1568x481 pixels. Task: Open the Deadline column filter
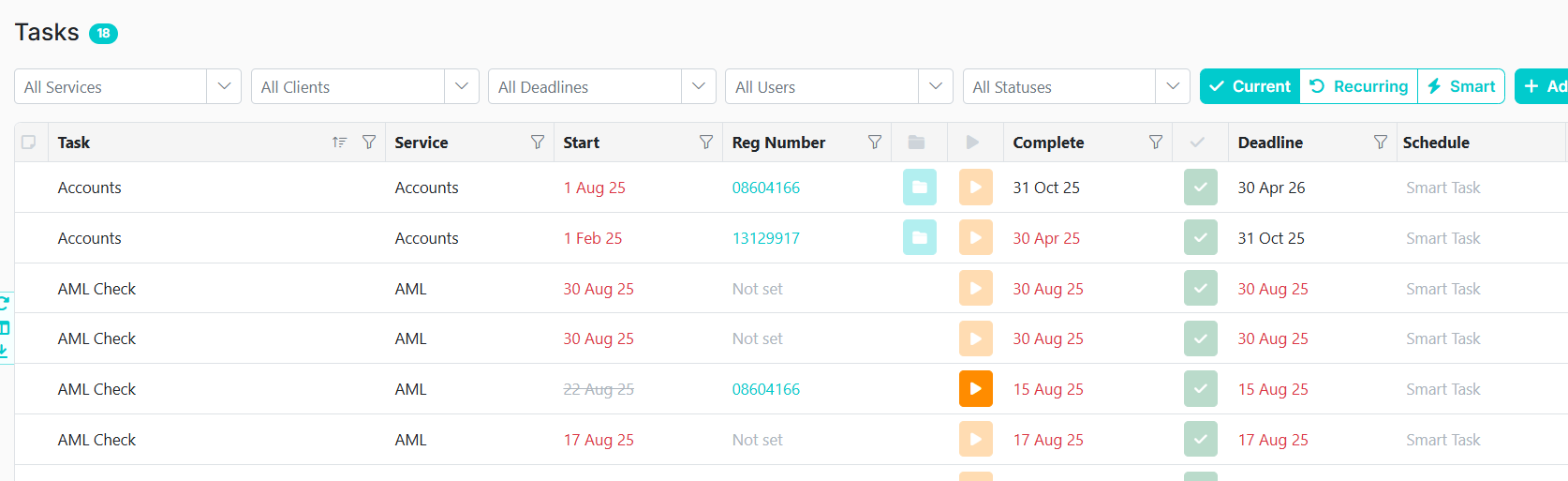[1381, 143]
